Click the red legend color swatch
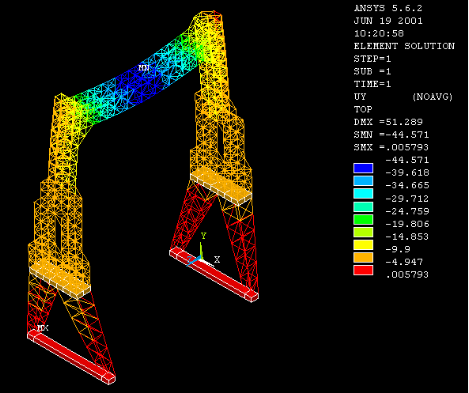This screenshot has height=393, width=469. pyautogui.click(x=363, y=270)
